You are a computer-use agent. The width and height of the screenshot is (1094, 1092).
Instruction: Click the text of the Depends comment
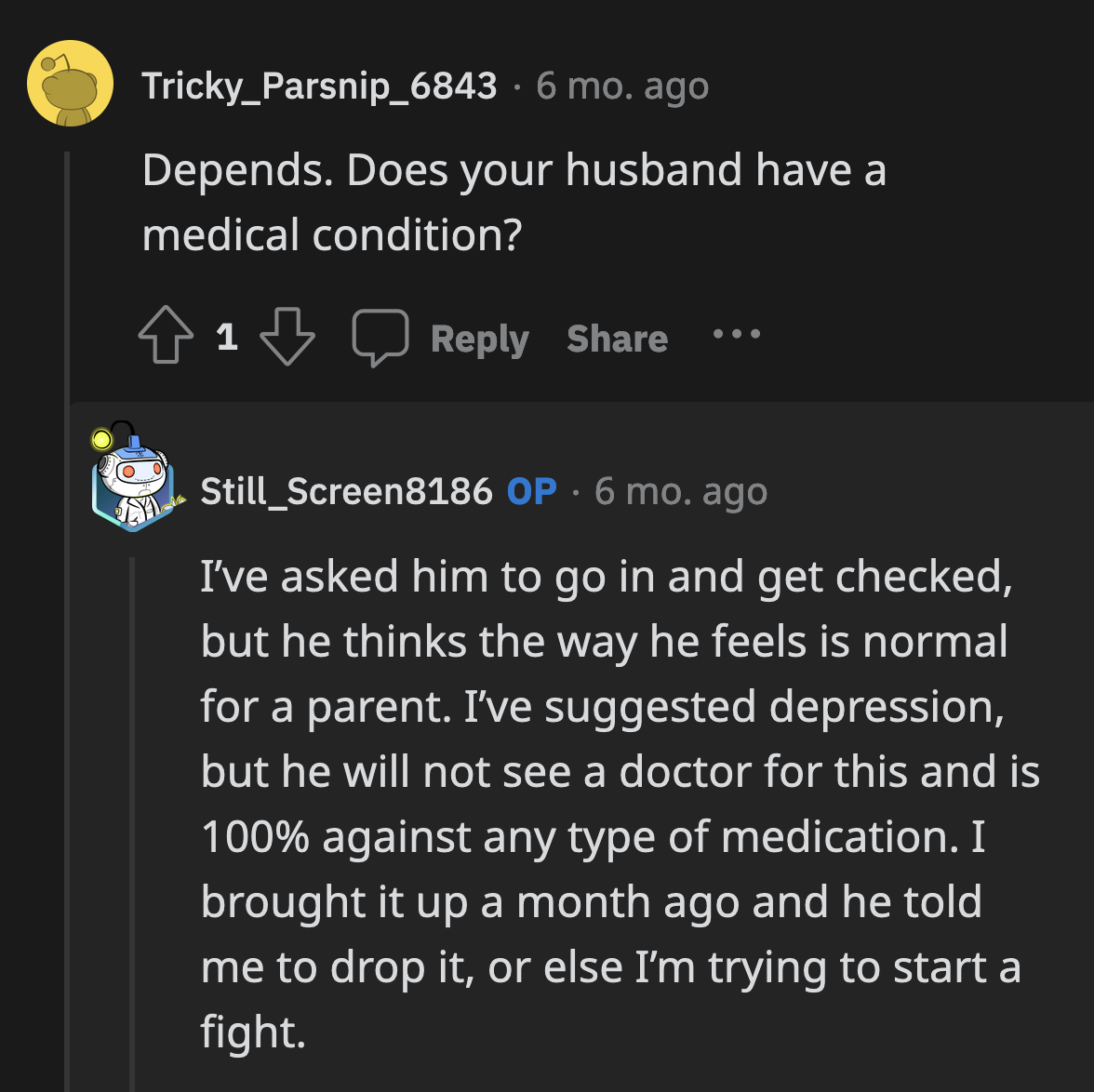click(514, 200)
